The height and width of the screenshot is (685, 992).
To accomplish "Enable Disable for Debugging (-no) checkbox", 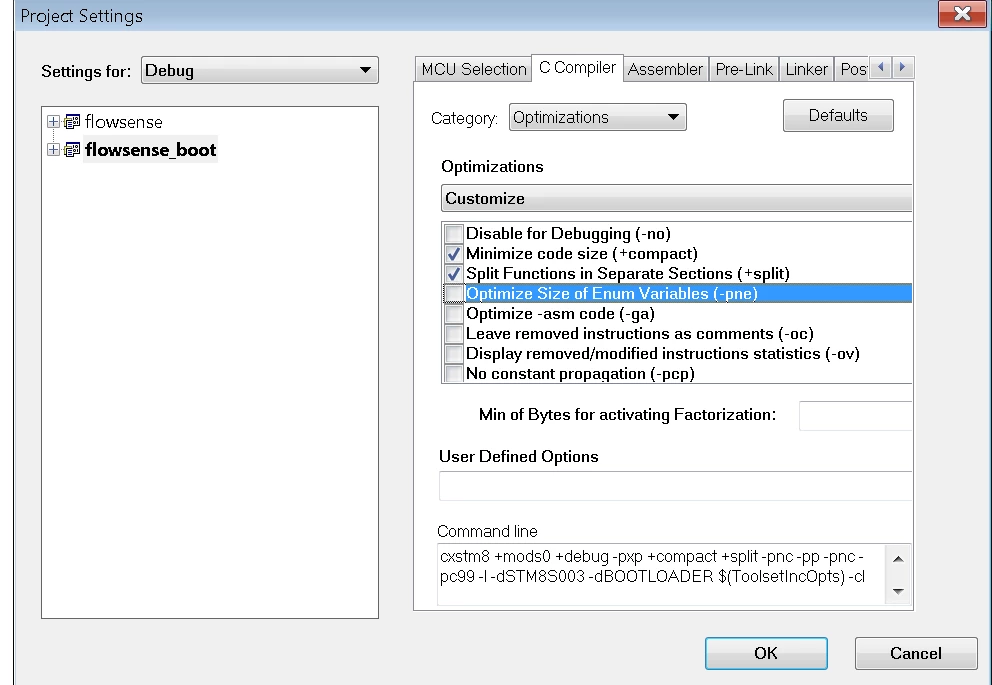I will 454,233.
